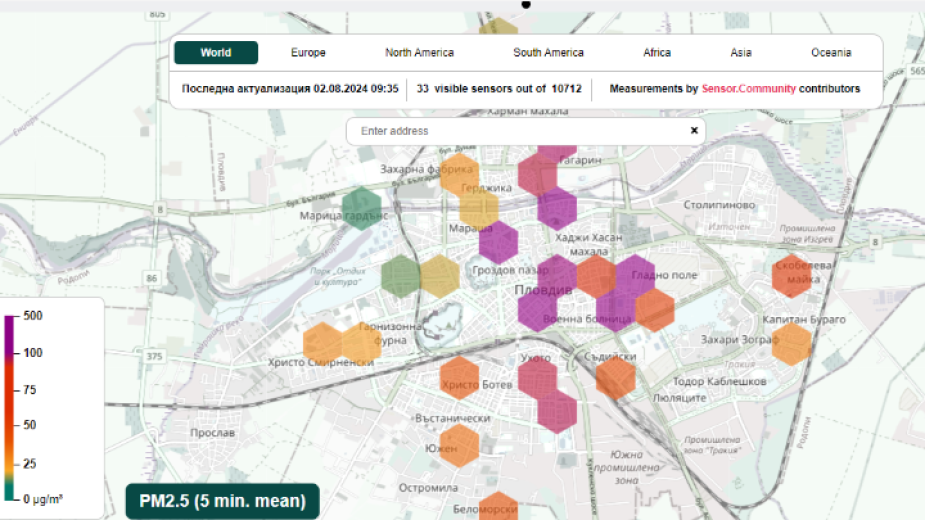Screen dimensions: 925x520
Task: Open the orange hexagon near Съдийски
Action: point(616,377)
